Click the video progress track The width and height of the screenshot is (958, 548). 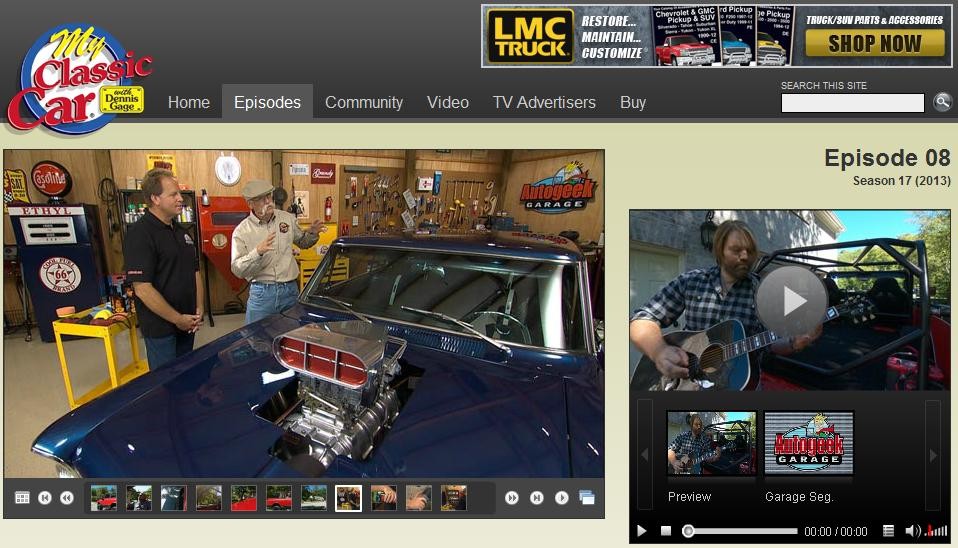click(x=740, y=531)
